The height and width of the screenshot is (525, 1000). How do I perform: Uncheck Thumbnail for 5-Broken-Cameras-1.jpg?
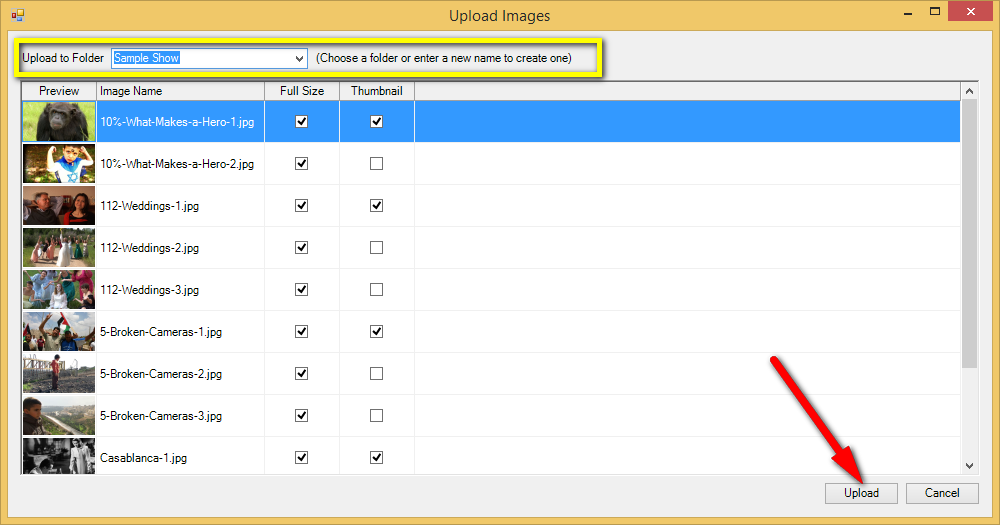376,332
